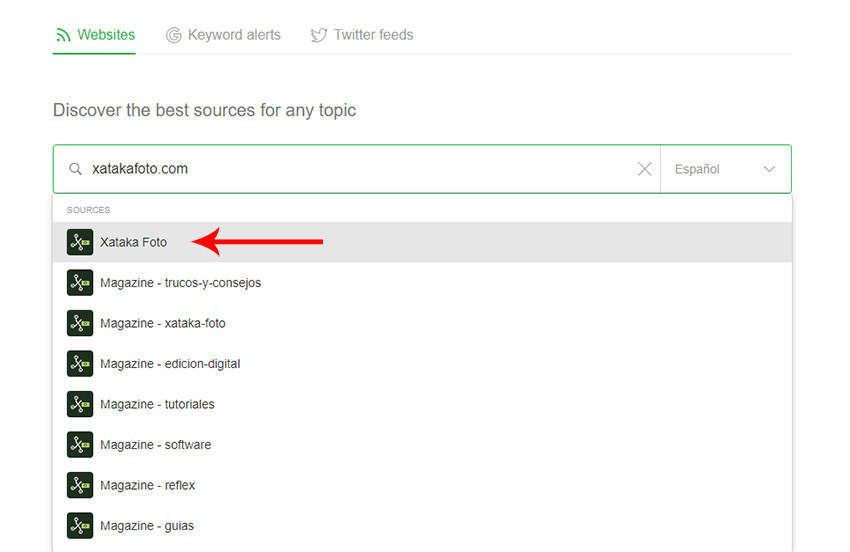
Task: Click into the xatakafoto.com search field
Action: coord(350,169)
